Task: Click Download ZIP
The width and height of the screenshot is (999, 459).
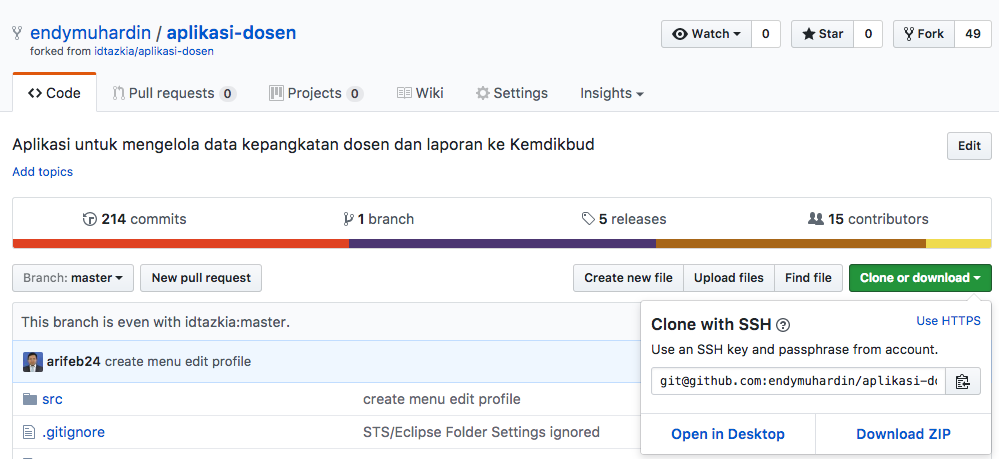Action: click(x=903, y=434)
